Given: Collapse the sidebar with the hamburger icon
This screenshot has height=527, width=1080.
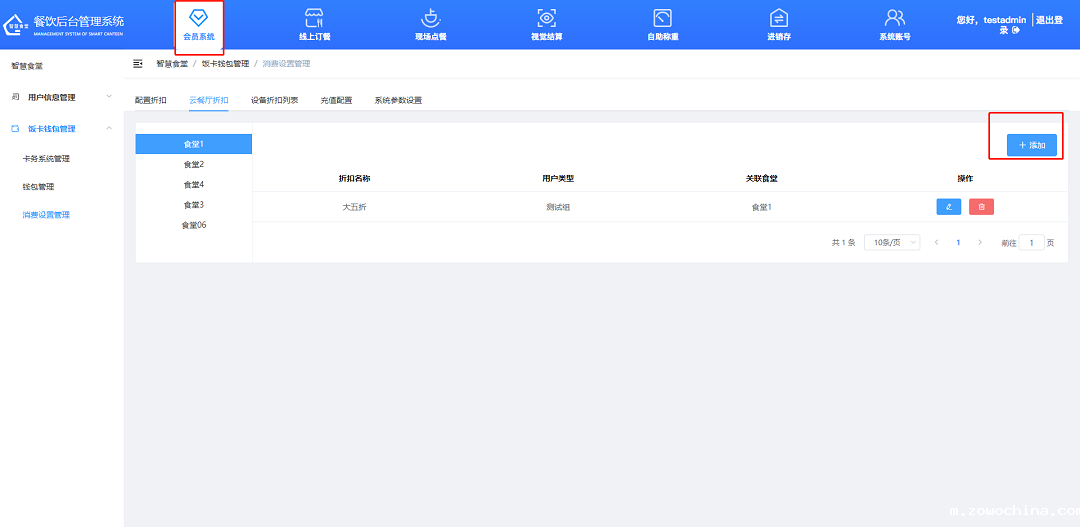Looking at the screenshot, I should [138, 64].
